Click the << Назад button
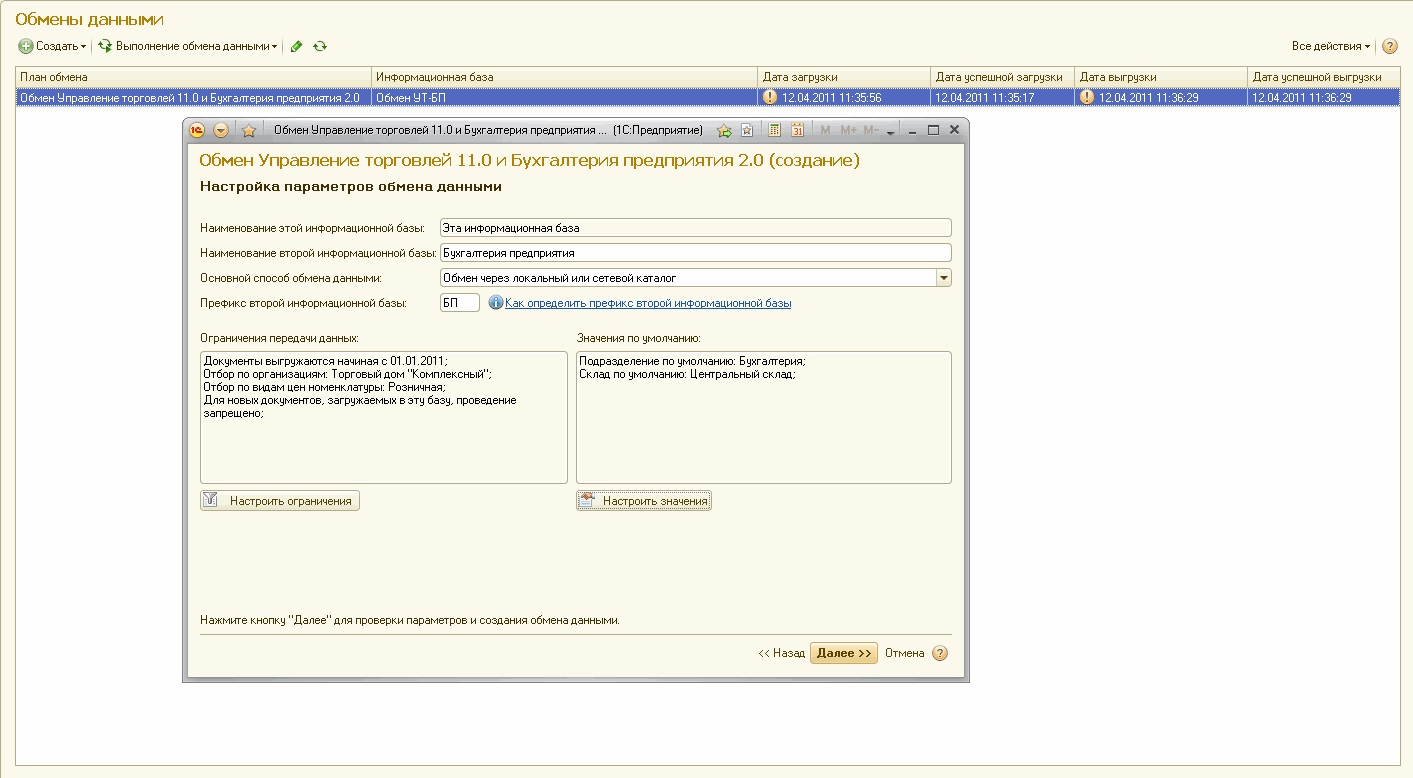The width and height of the screenshot is (1413, 778). [x=781, y=653]
